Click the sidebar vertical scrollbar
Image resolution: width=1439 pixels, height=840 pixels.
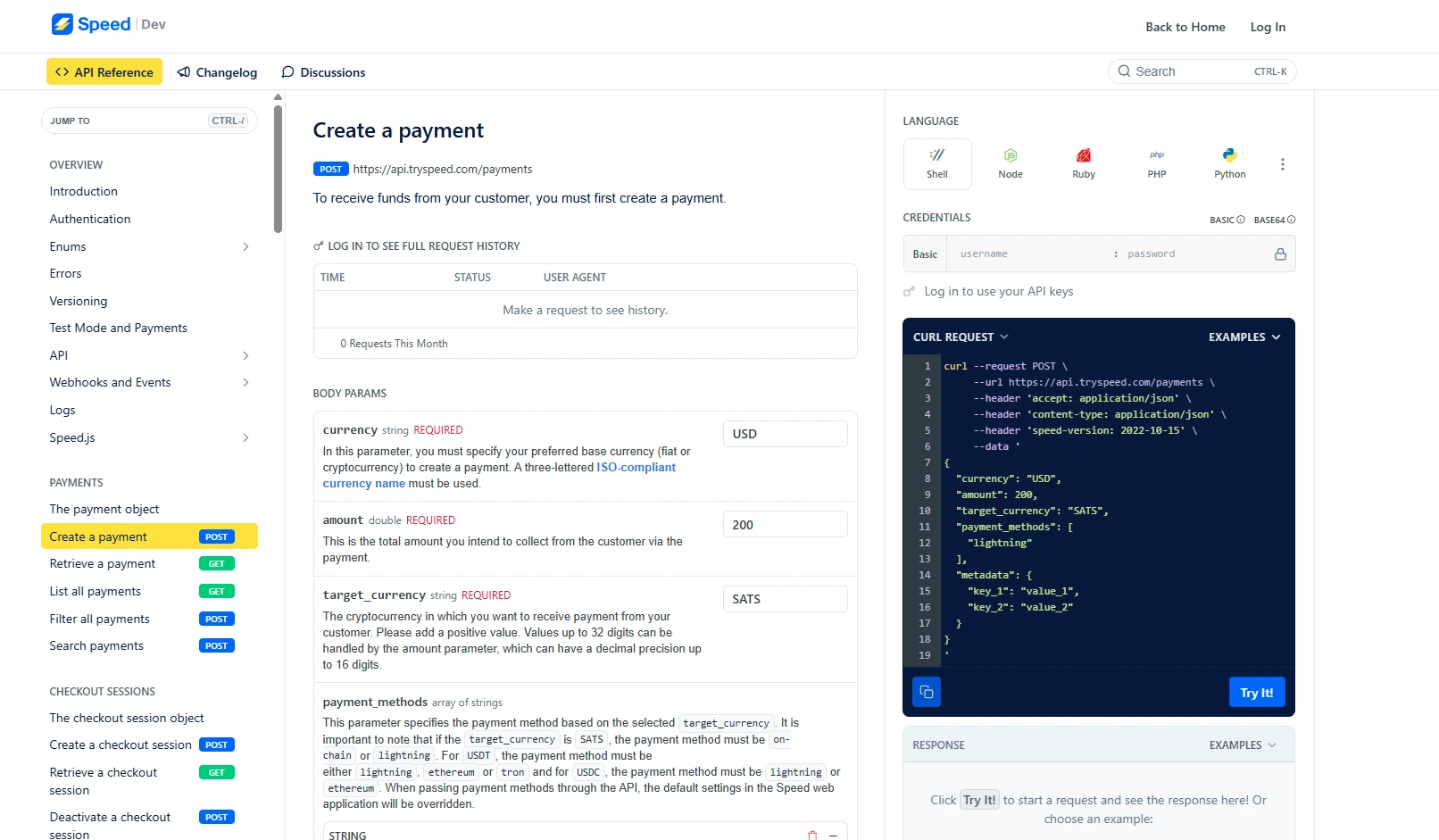pyautogui.click(x=278, y=168)
